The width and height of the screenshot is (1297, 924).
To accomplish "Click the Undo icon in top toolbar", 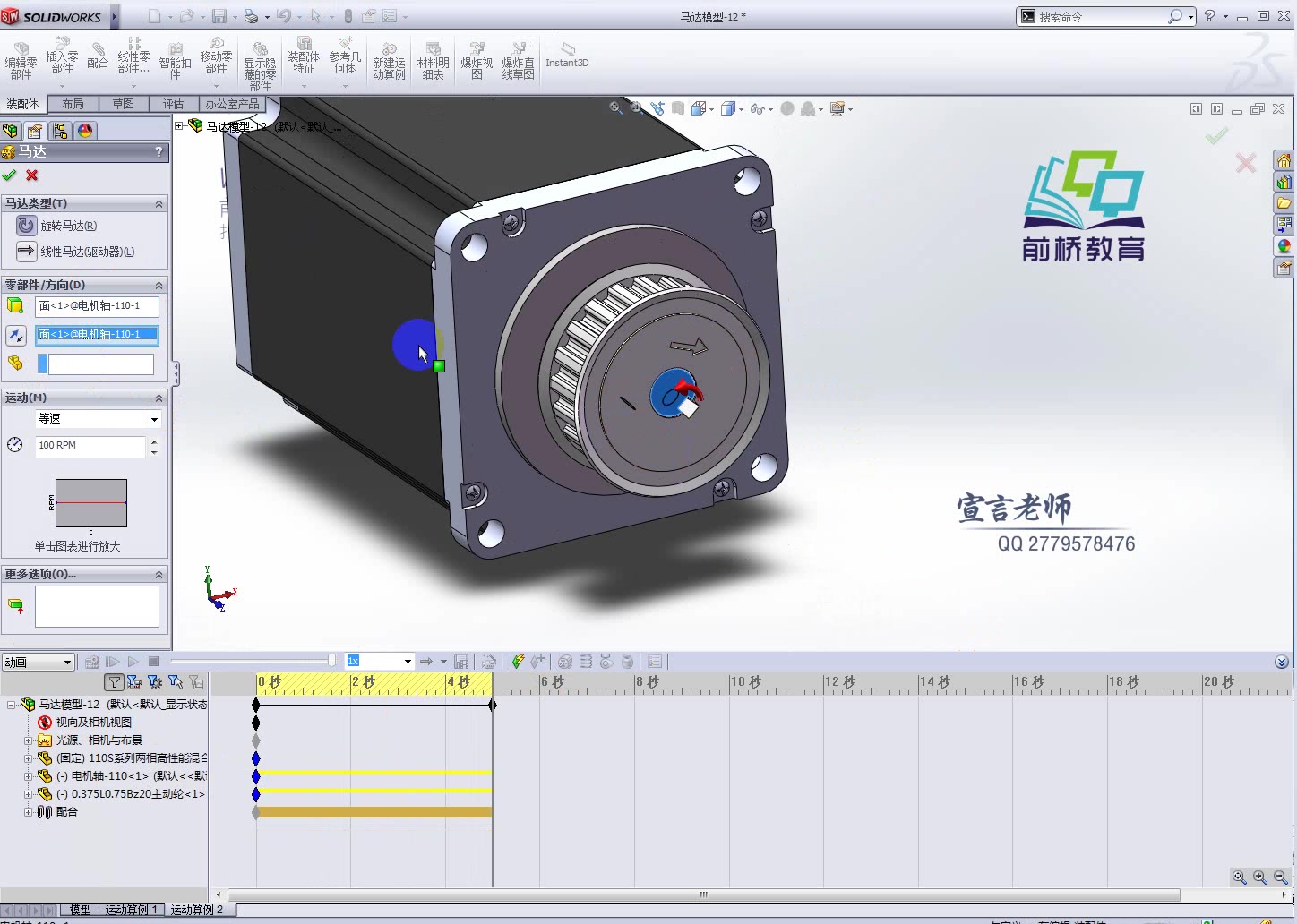I will (283, 16).
